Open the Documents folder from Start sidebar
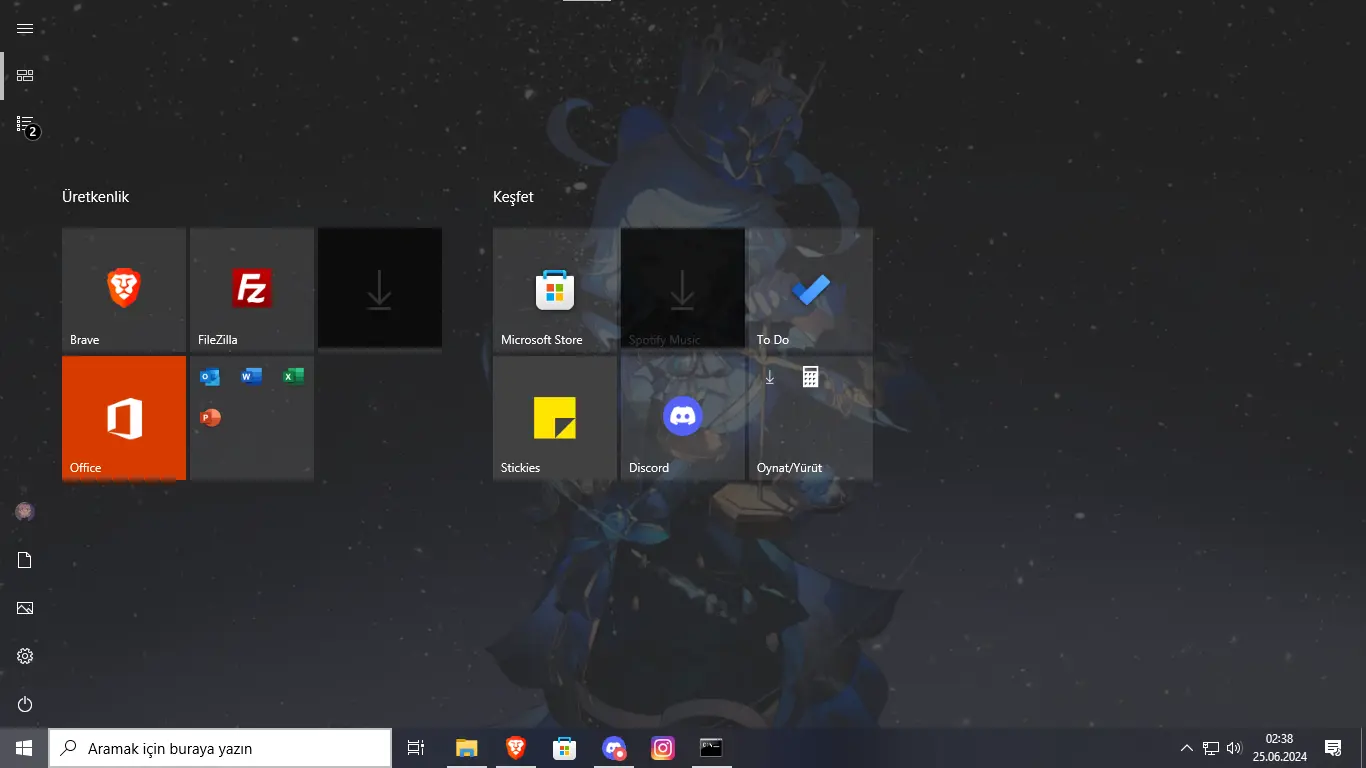 (x=25, y=560)
